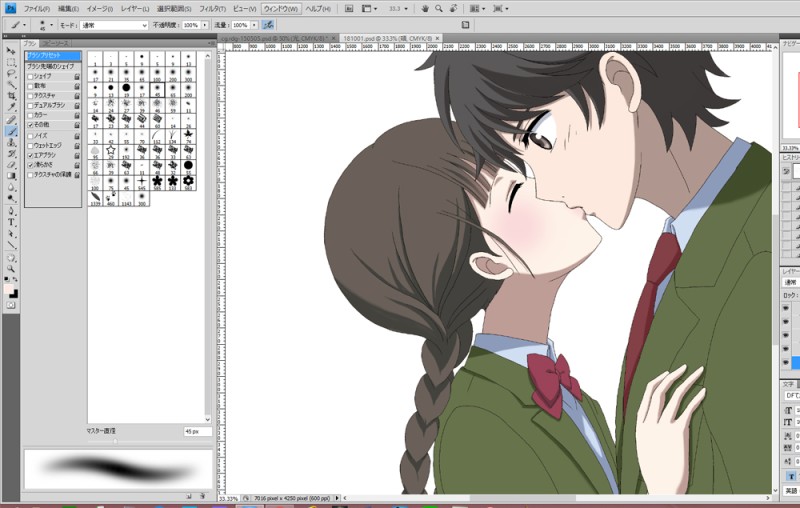Open the ウィンドウ menu
Viewport: 800px width, 508px height.
pos(281,9)
